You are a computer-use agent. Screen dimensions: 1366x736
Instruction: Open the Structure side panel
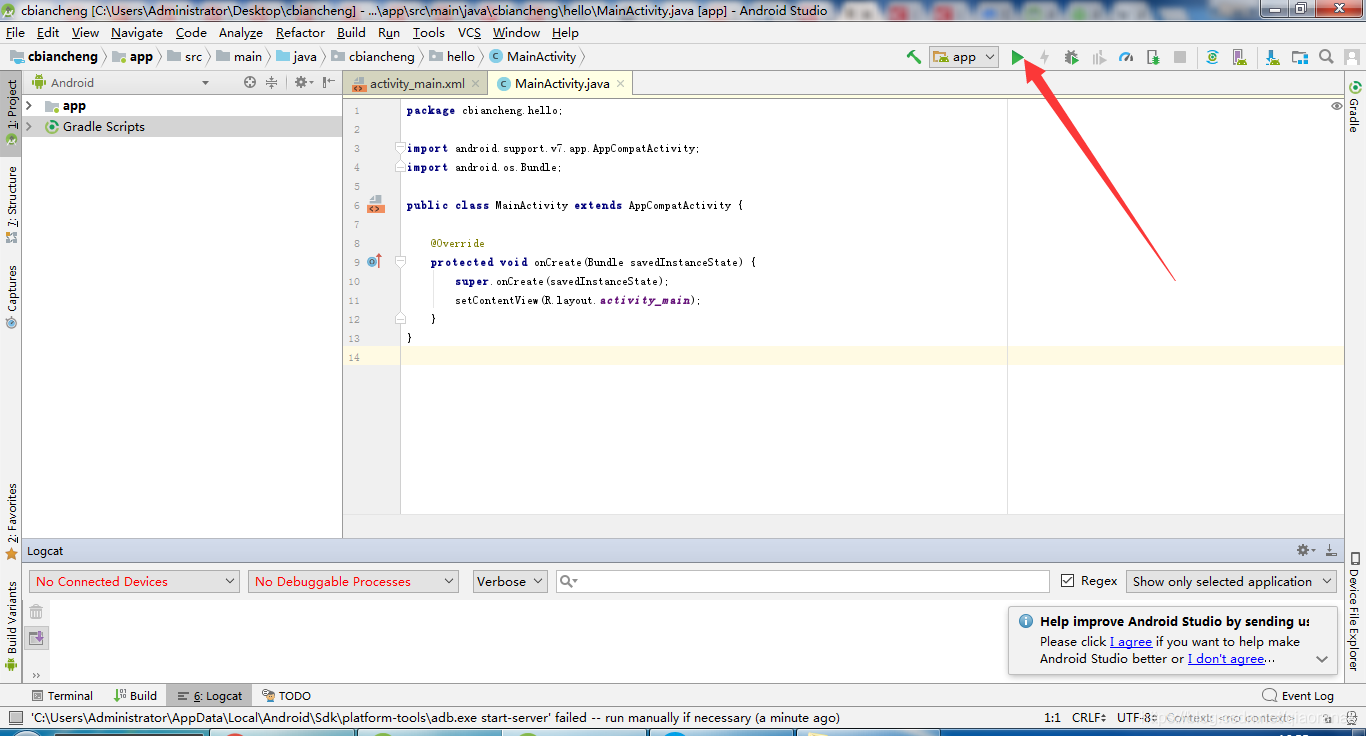(x=12, y=205)
